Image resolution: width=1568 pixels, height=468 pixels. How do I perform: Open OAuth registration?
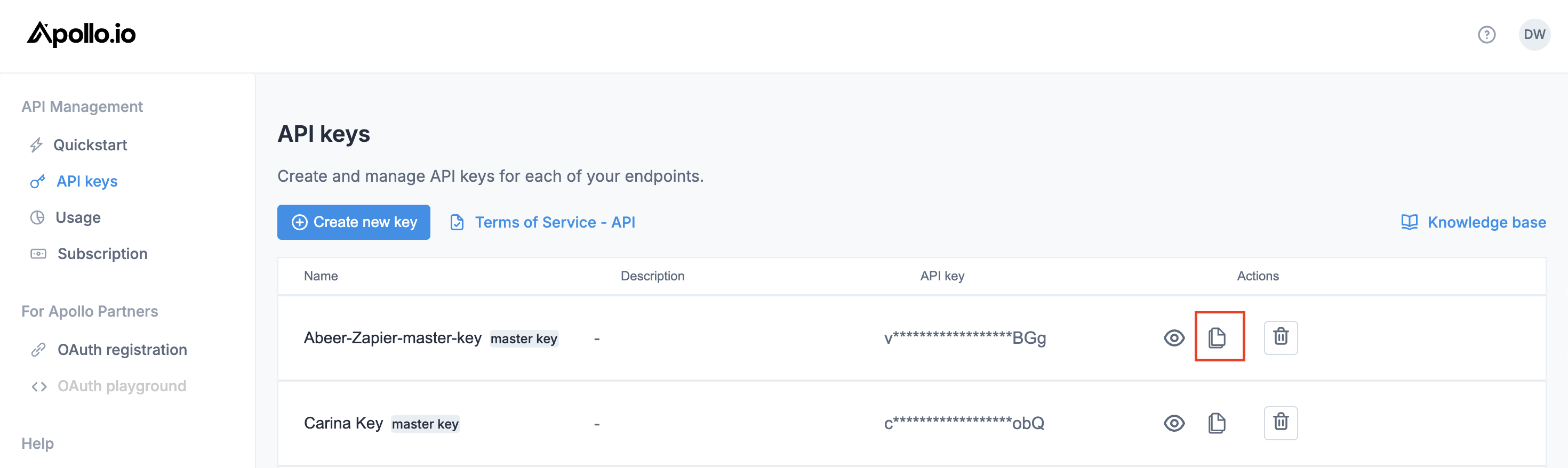pyautogui.click(x=122, y=350)
